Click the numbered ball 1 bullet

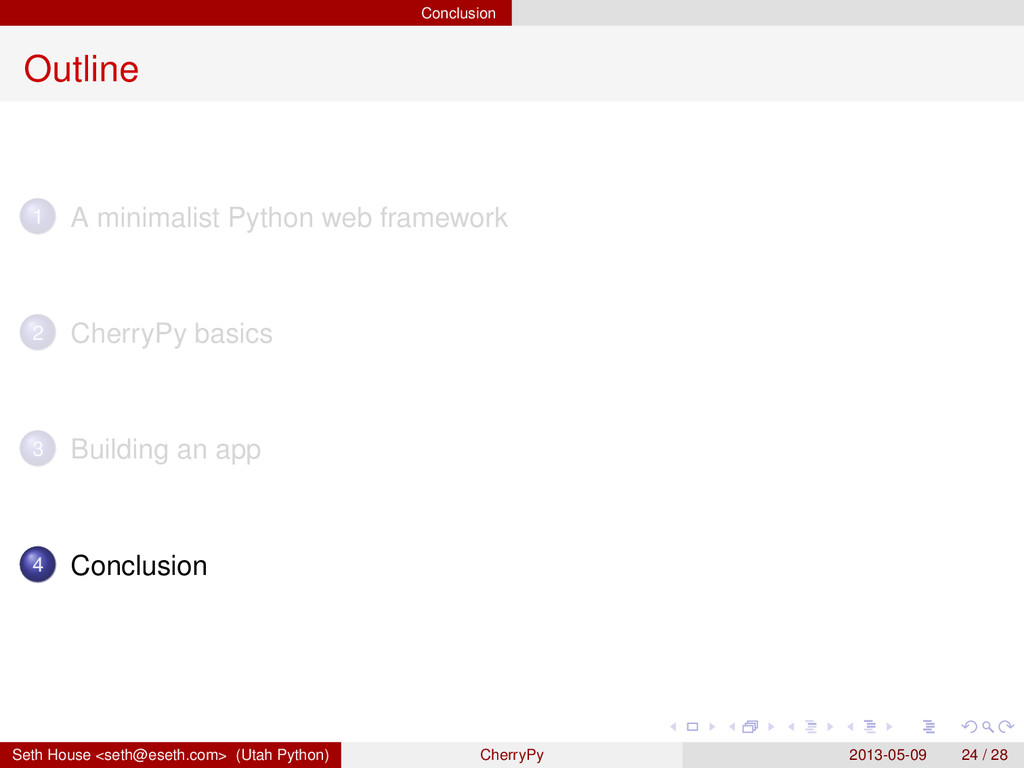38,216
